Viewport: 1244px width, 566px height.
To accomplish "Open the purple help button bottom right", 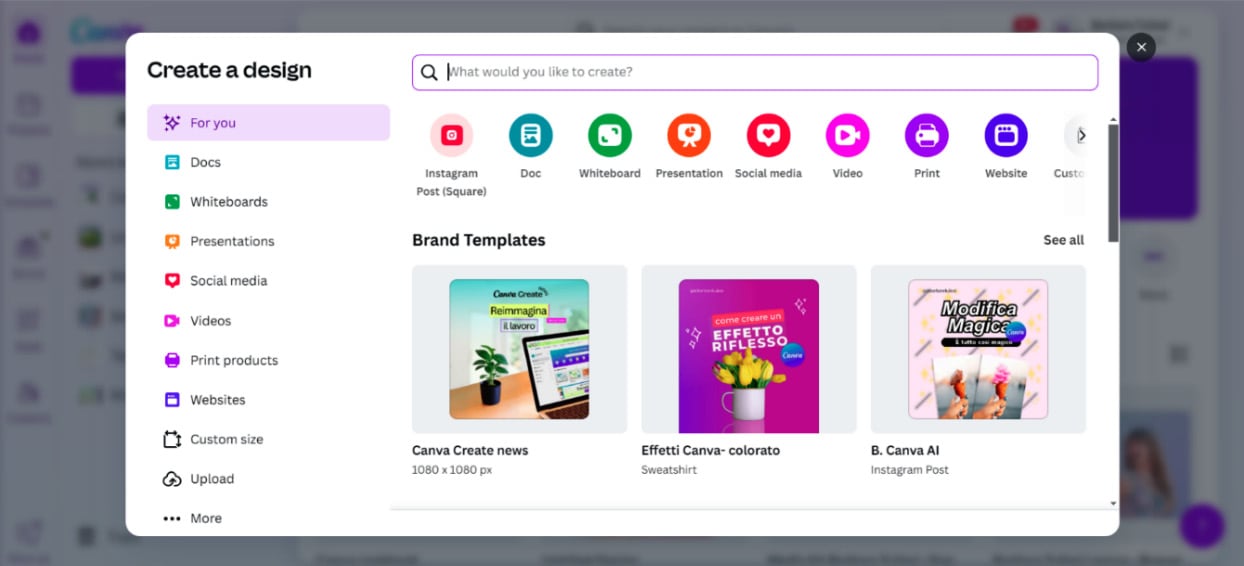I will tap(1201, 524).
